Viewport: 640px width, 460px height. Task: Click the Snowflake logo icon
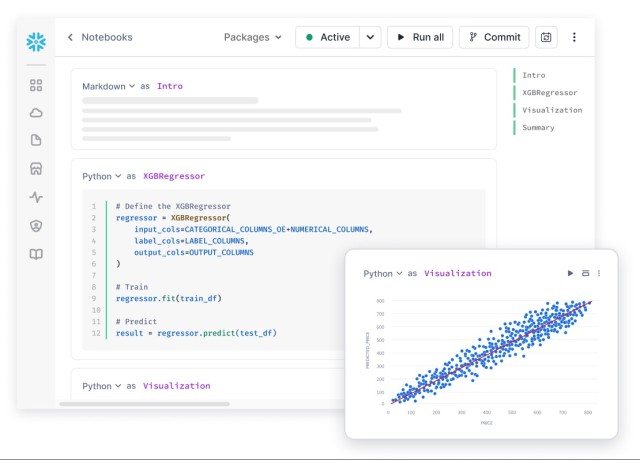(36, 41)
